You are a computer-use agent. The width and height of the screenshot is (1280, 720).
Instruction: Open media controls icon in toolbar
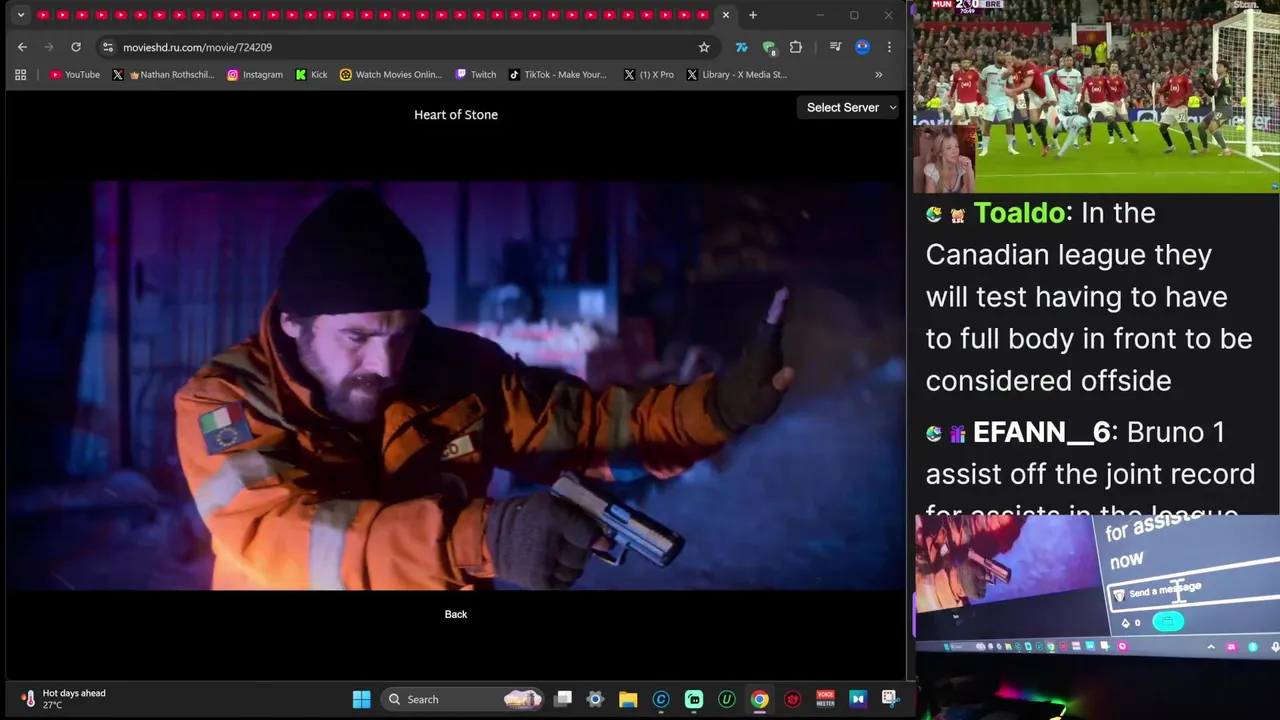click(x=835, y=47)
